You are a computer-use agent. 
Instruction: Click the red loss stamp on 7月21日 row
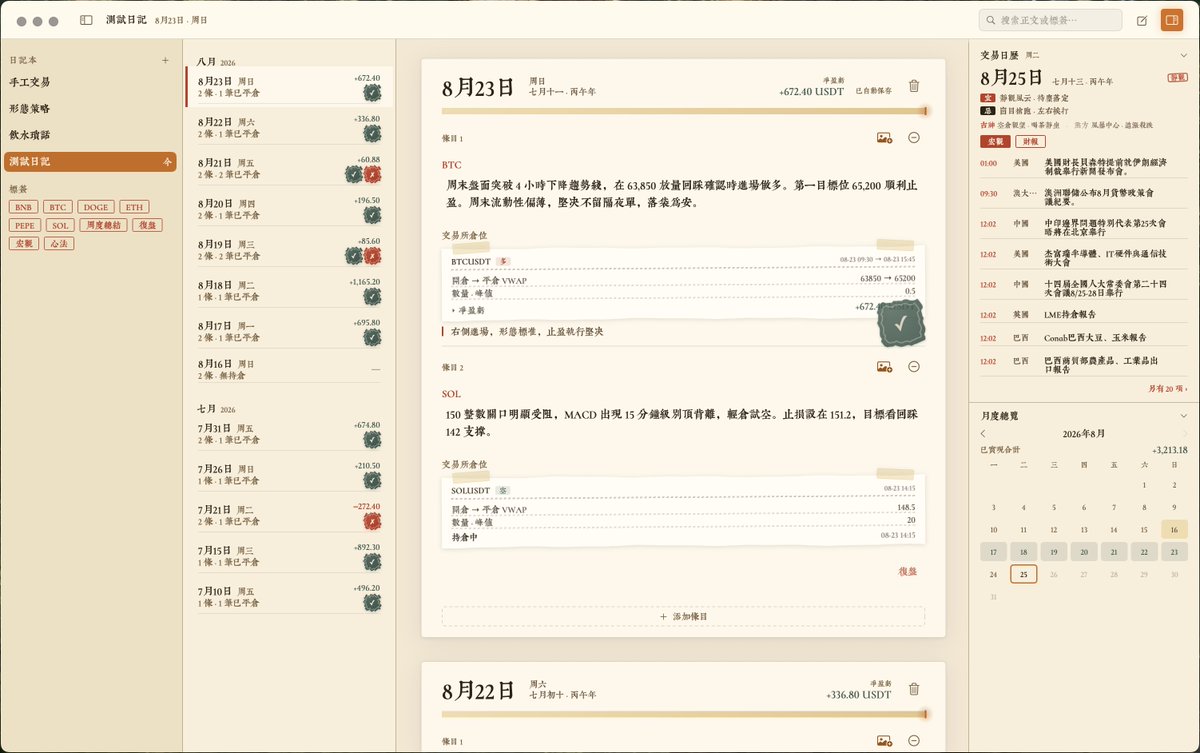point(372,521)
